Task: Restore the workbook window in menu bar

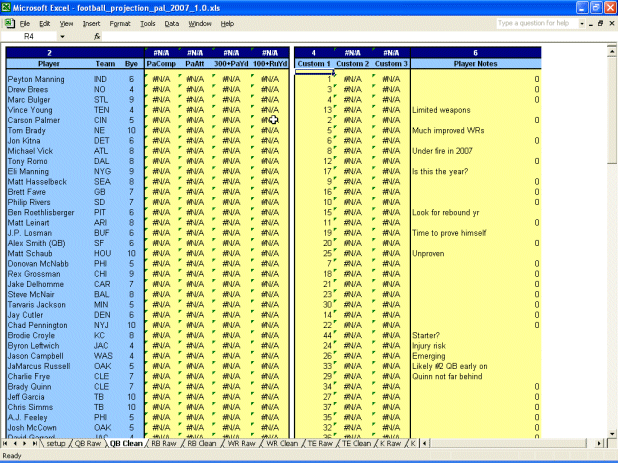Action: click(601, 24)
